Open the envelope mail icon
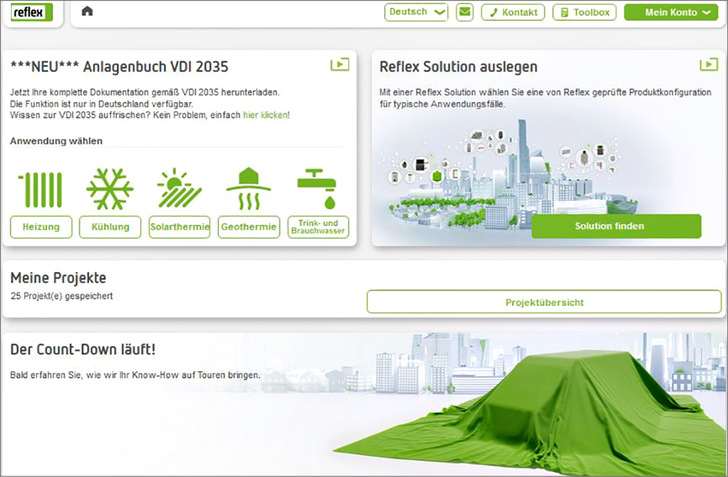The image size is (728, 477). (464, 12)
